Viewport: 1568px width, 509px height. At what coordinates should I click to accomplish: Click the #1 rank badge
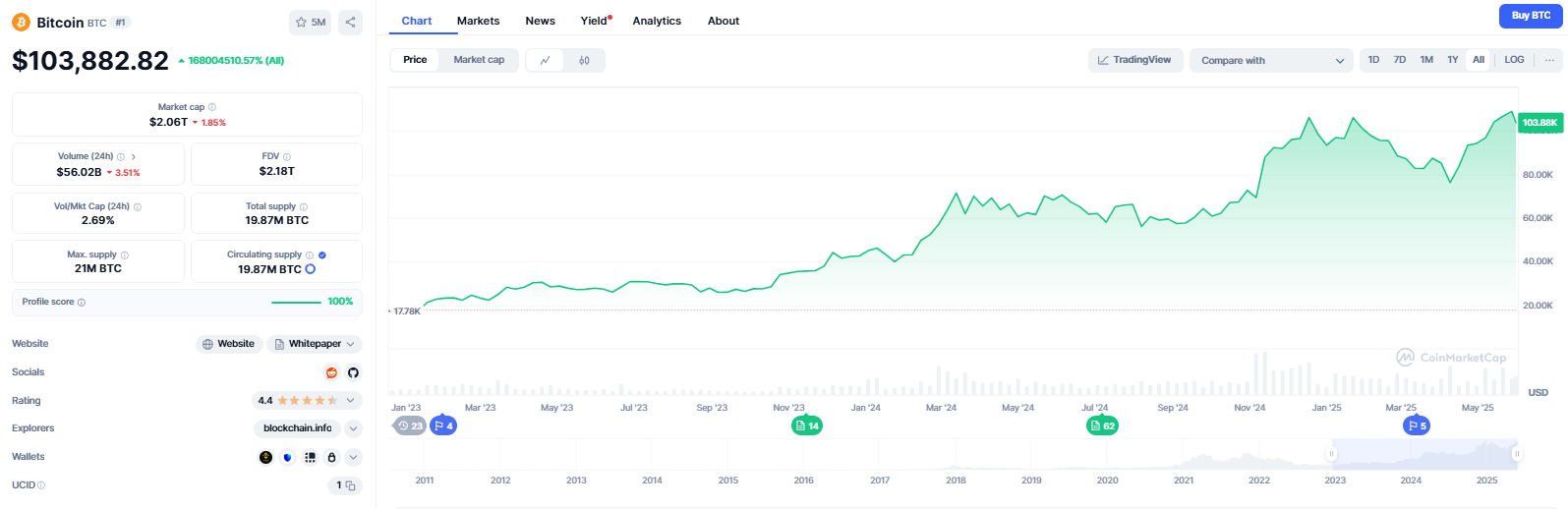pyautogui.click(x=121, y=23)
